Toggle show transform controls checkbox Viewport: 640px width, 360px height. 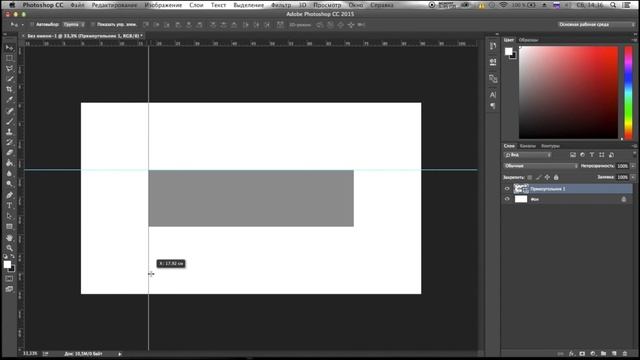coord(93,24)
